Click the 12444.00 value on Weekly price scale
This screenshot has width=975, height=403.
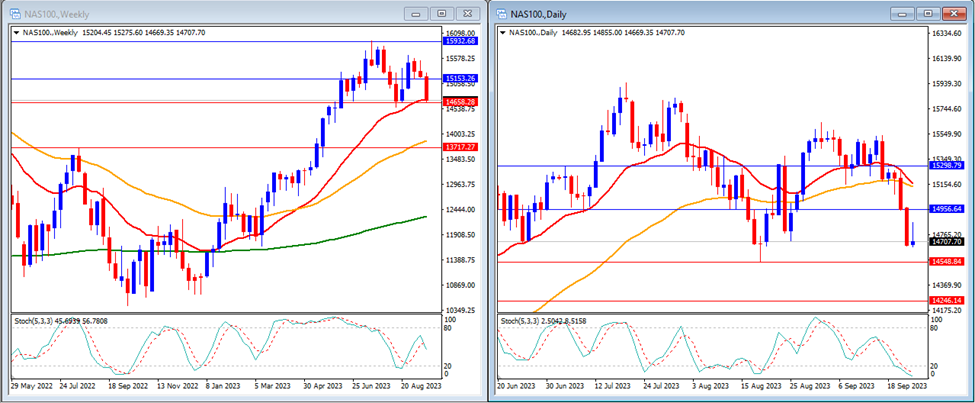coord(461,210)
